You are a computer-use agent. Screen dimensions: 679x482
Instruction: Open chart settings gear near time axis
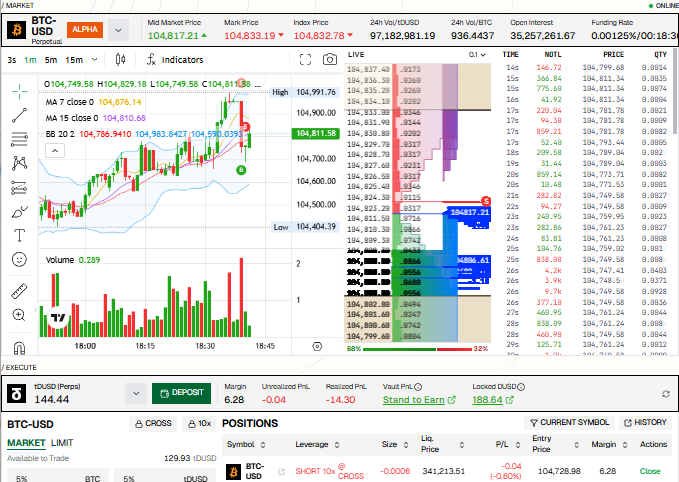[x=317, y=346]
